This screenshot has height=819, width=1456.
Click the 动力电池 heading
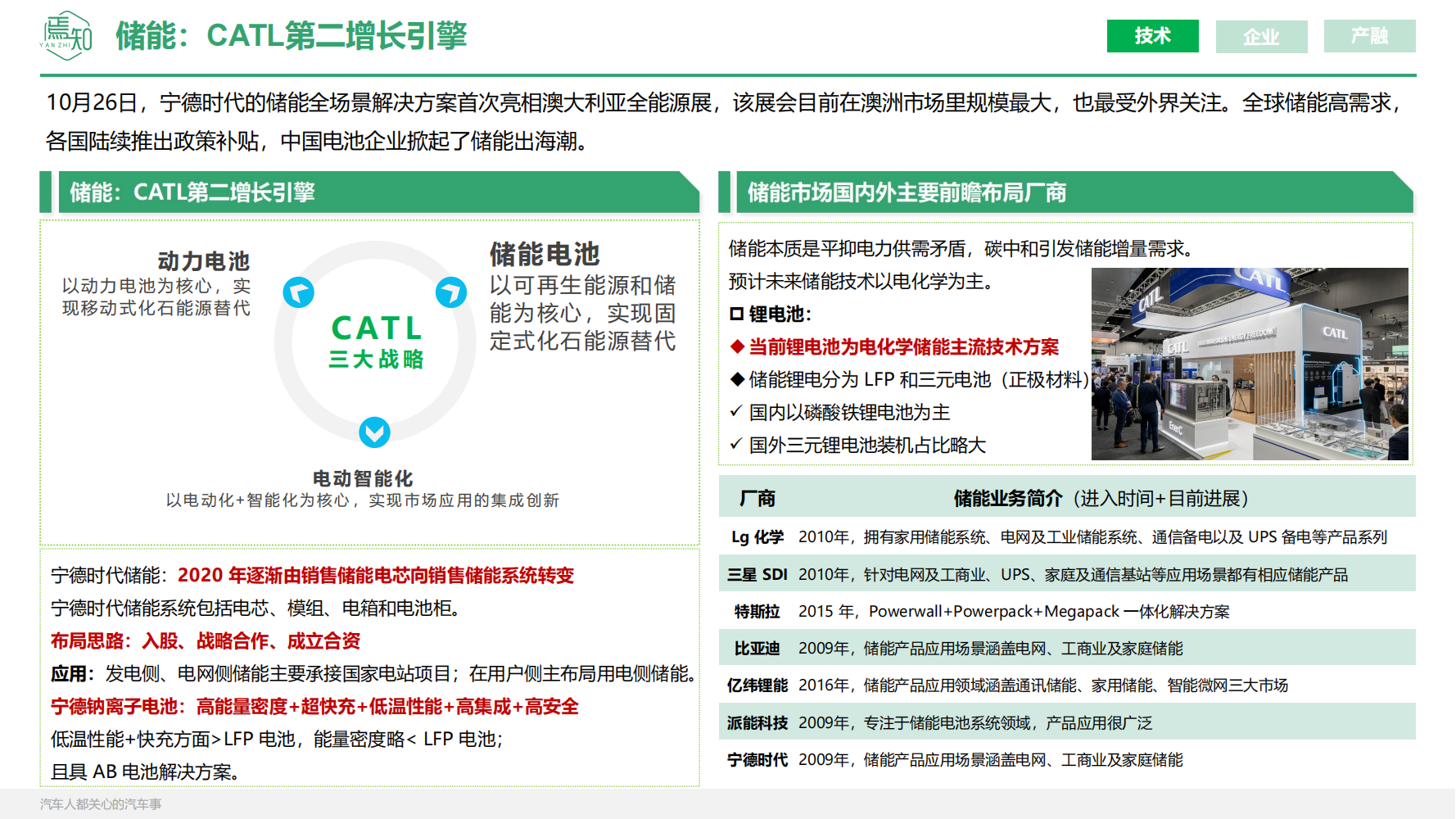pyautogui.click(x=204, y=261)
